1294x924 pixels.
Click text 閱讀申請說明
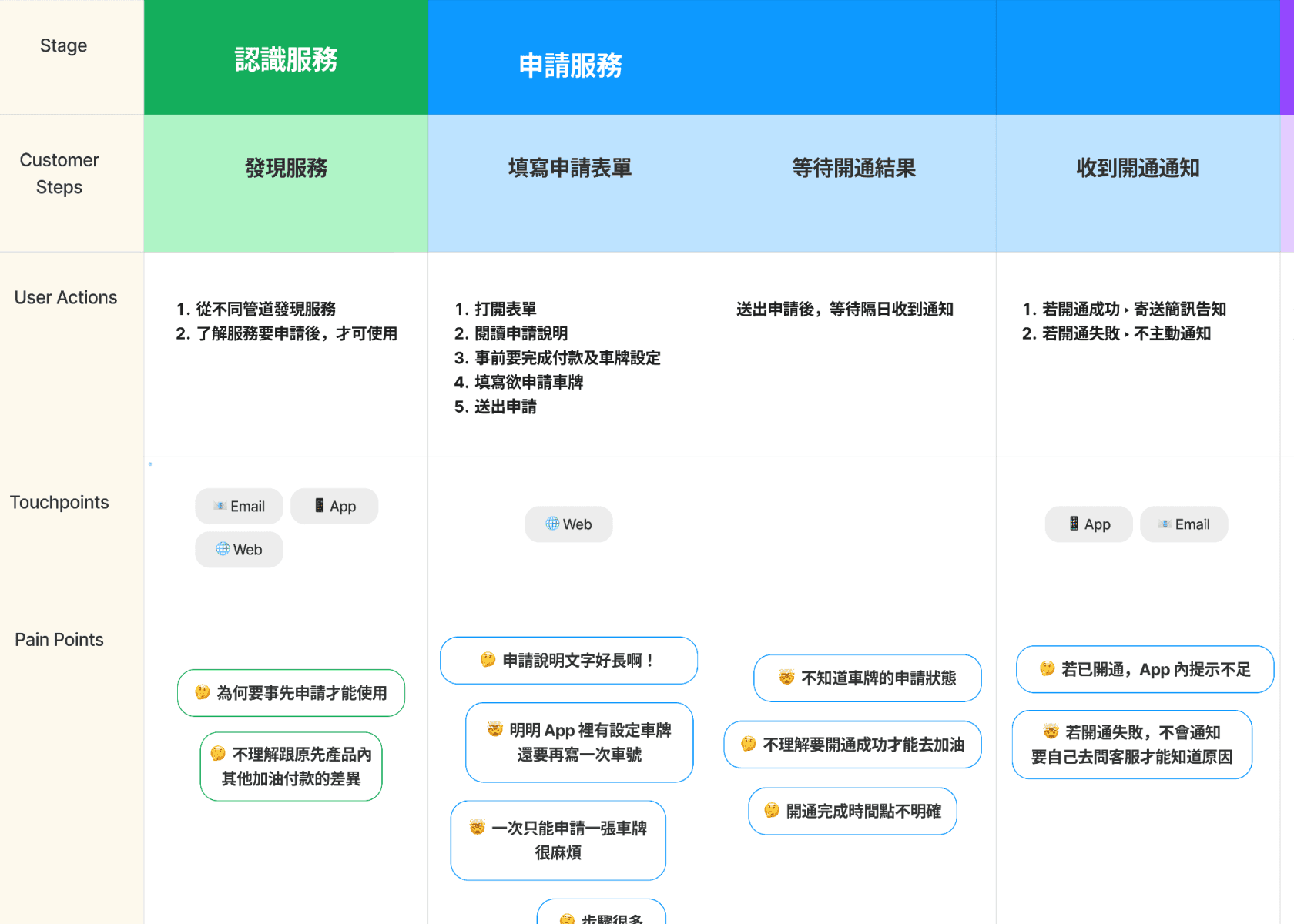(521, 333)
